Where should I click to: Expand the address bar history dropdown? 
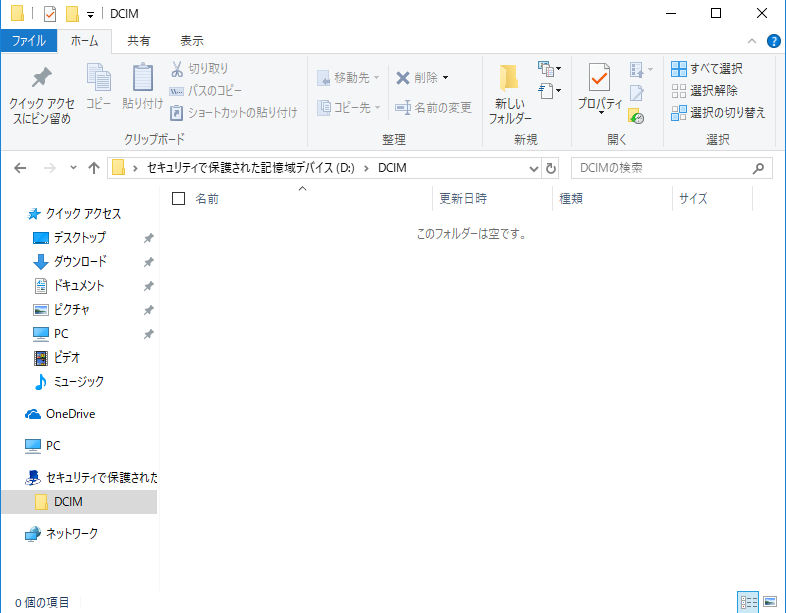tap(533, 168)
